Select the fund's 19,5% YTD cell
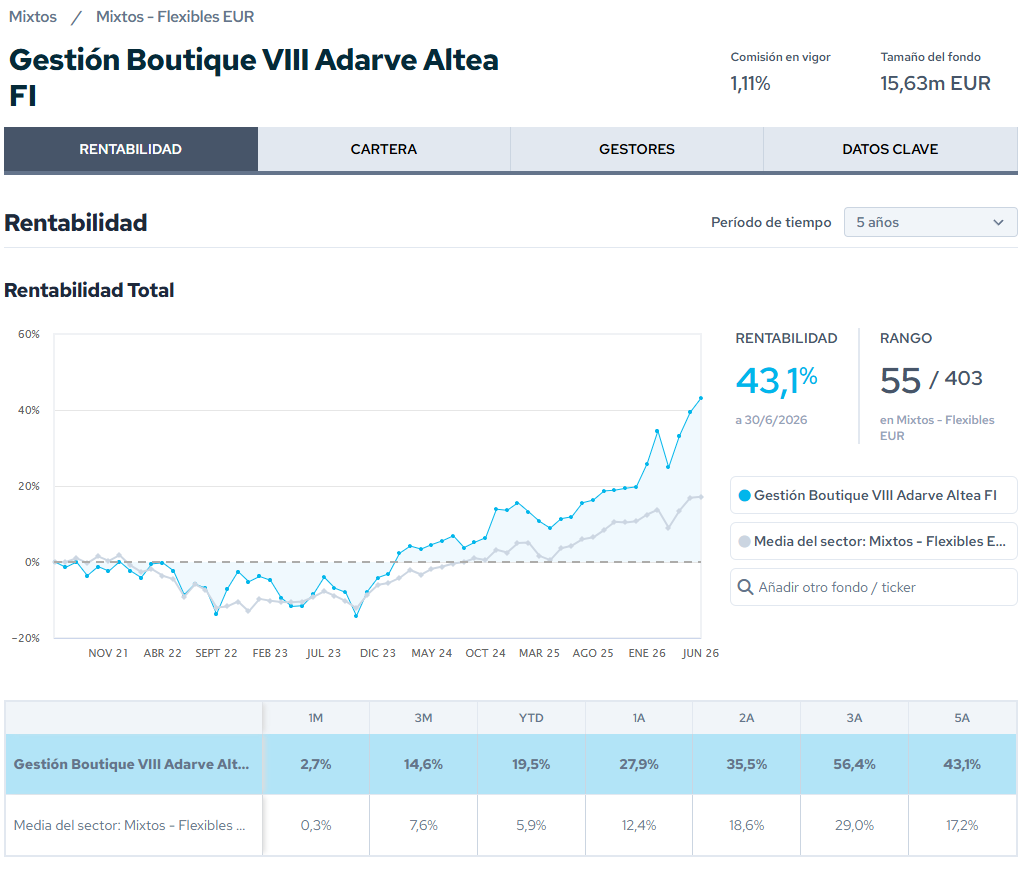The image size is (1026, 872). coord(531,764)
